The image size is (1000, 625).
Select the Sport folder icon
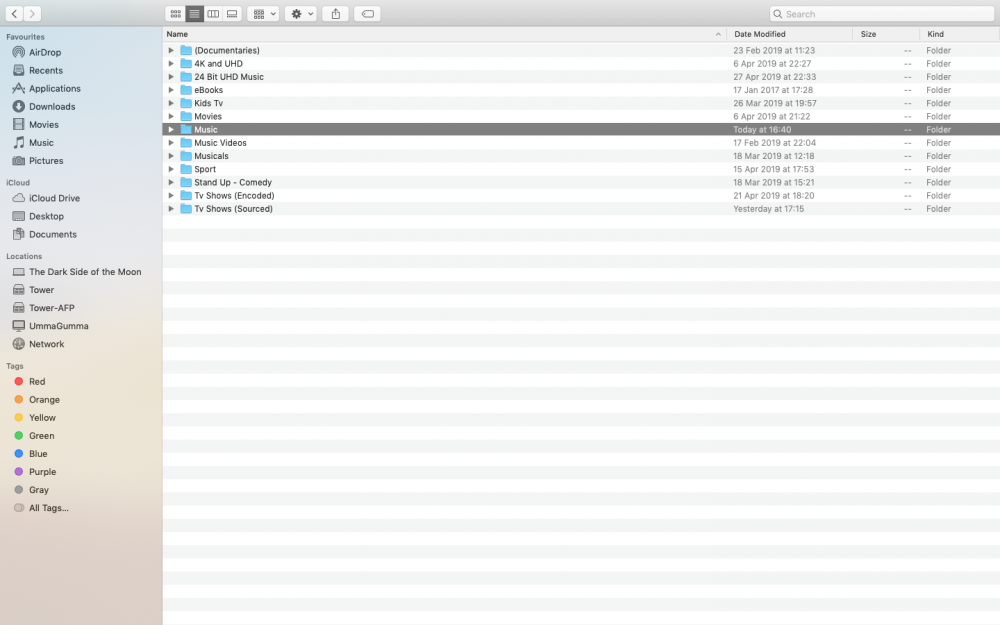pos(186,169)
